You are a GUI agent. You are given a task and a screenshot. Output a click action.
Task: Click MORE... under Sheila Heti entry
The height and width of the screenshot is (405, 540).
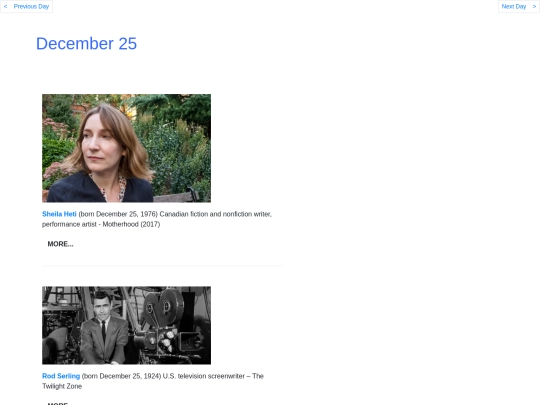point(61,244)
